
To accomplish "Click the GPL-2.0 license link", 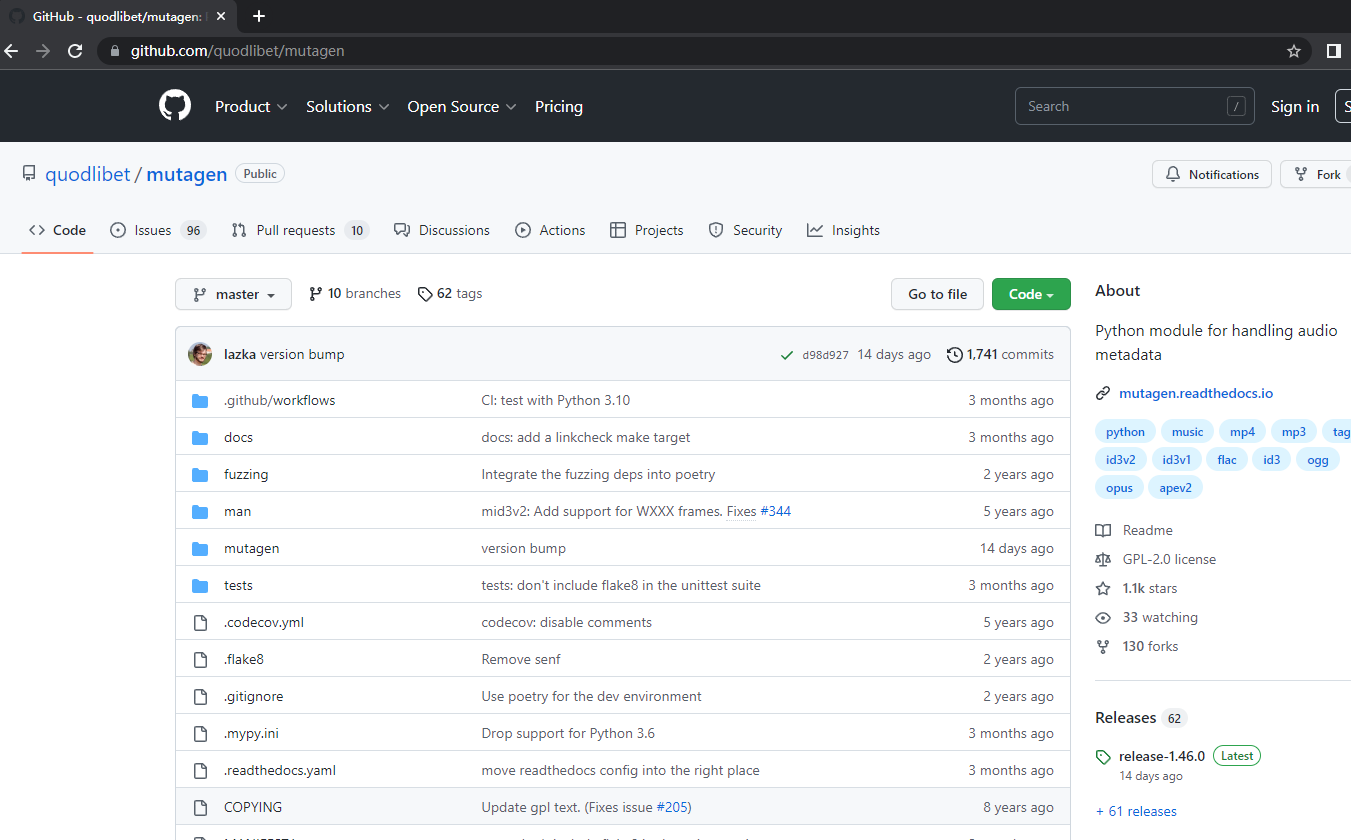I will coord(1167,560).
